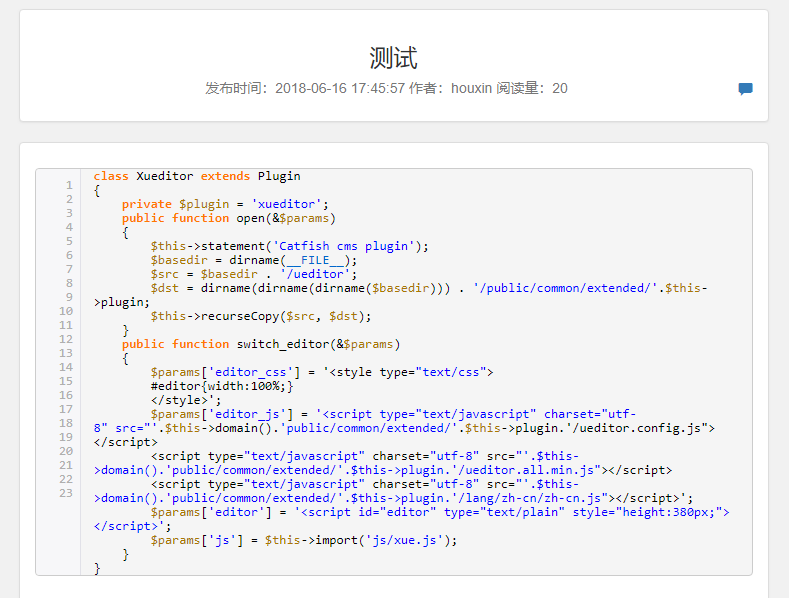
Task: Click code line 'class Xueditor extends Plugin'
Action: (x=197, y=176)
